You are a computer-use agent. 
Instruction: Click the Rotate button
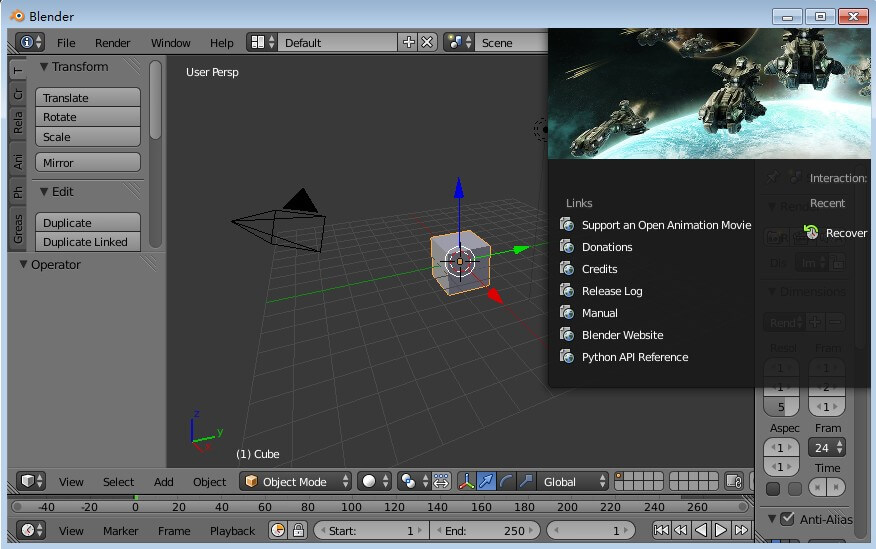tap(88, 117)
